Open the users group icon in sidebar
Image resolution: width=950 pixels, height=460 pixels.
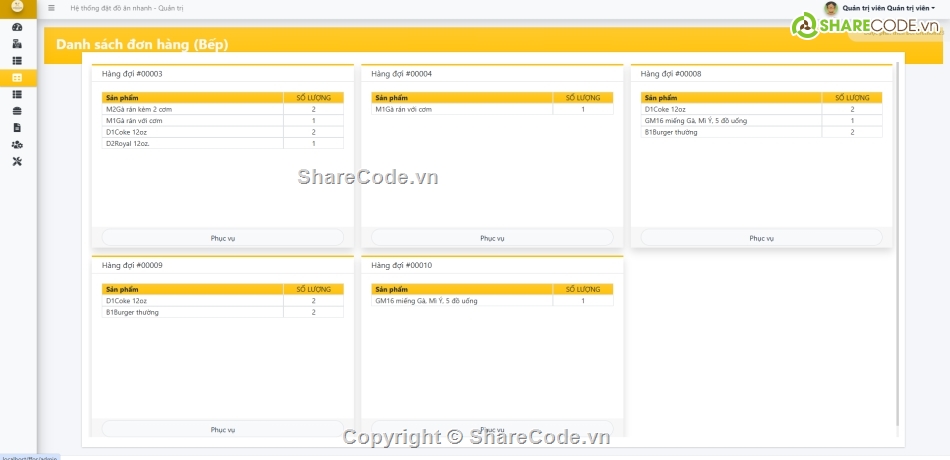click(x=17, y=145)
